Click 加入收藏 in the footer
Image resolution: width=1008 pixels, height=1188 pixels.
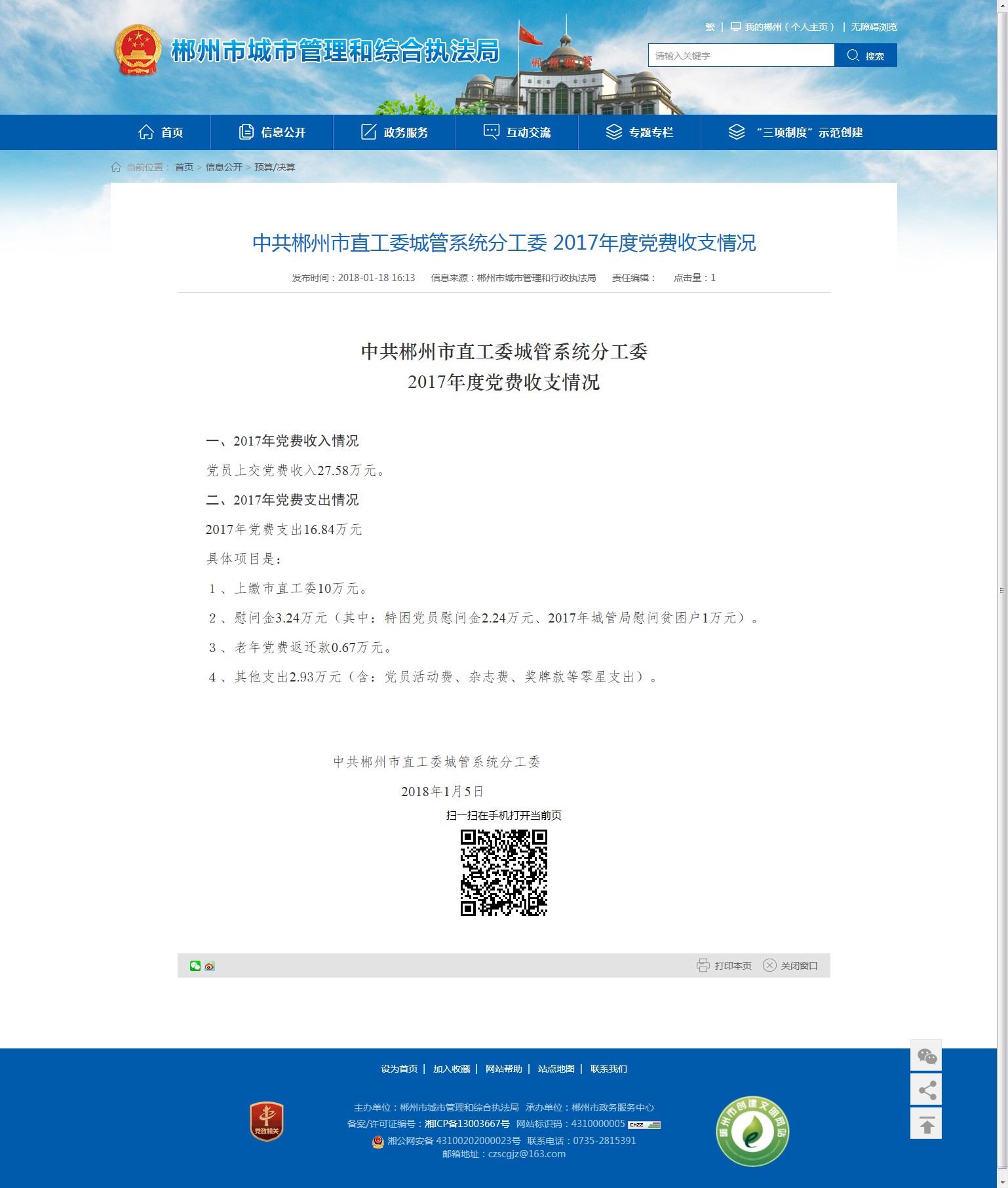point(452,1069)
